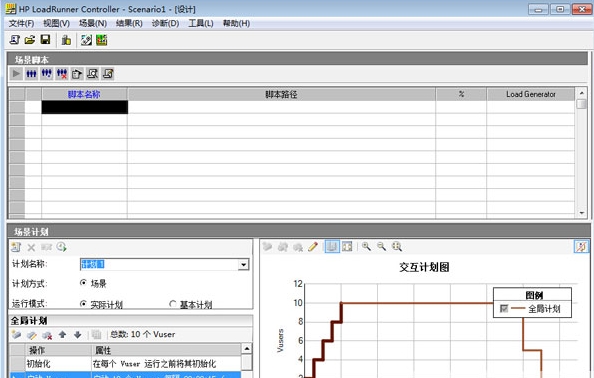Open the Virtual Users icon in script toolbar
The width and height of the screenshot is (594, 378).
click(x=31, y=73)
